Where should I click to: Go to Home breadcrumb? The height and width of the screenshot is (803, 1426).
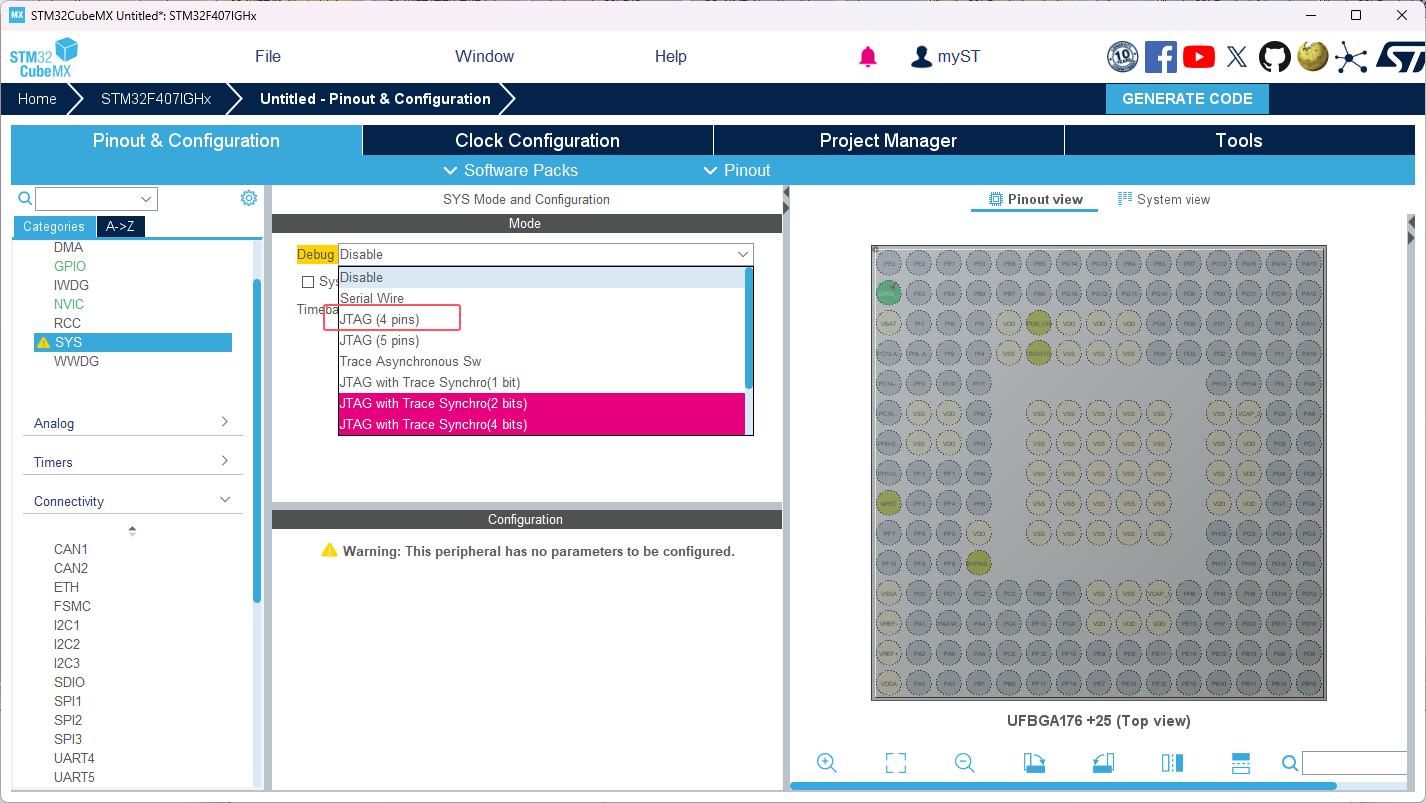point(37,99)
